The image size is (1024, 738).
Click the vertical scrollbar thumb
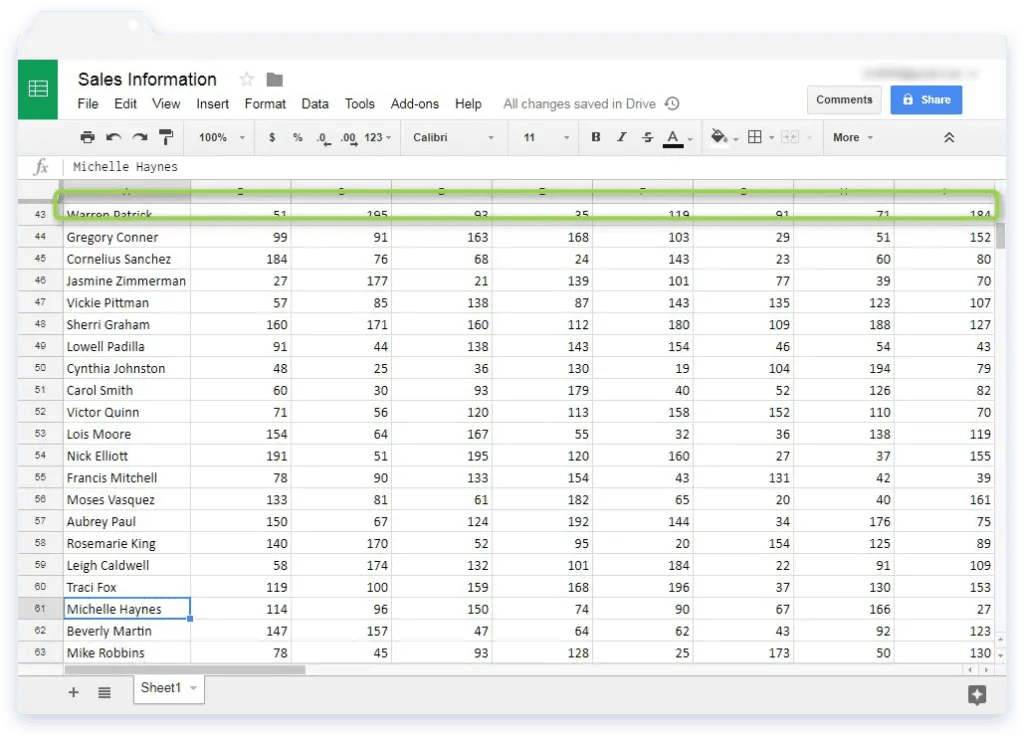[x=1000, y=234]
